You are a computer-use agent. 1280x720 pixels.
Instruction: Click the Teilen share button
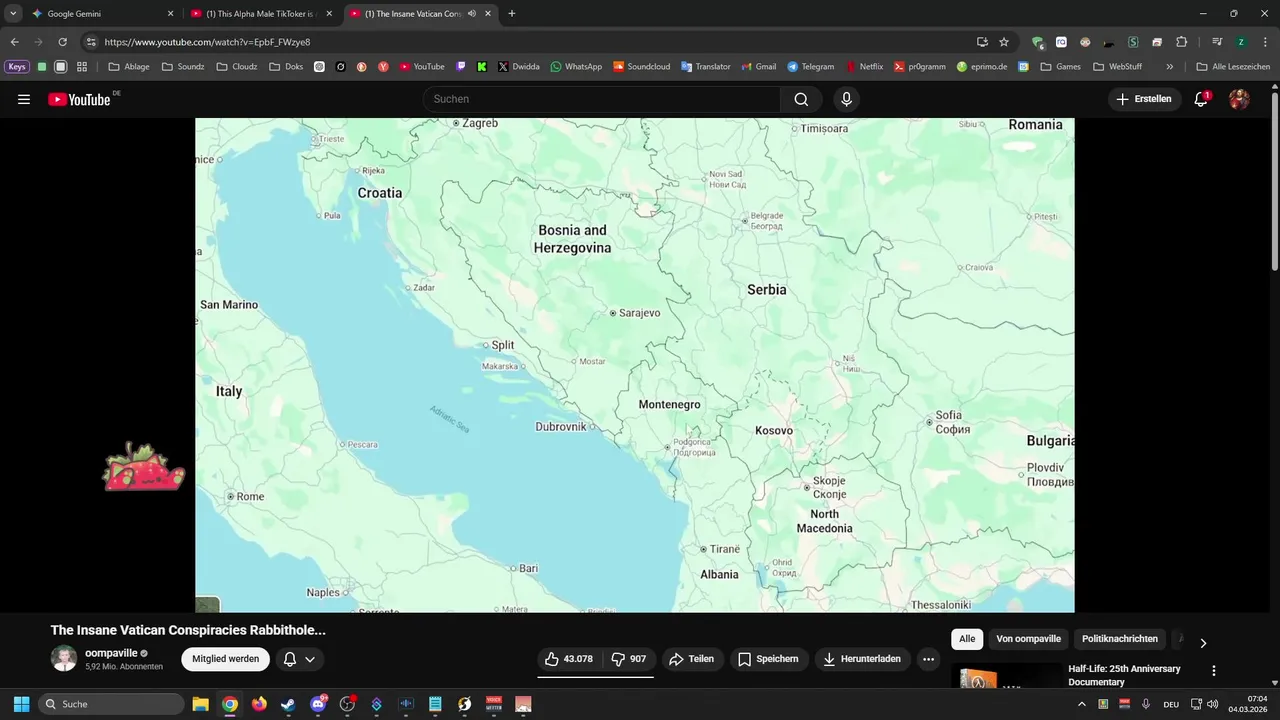tap(691, 659)
